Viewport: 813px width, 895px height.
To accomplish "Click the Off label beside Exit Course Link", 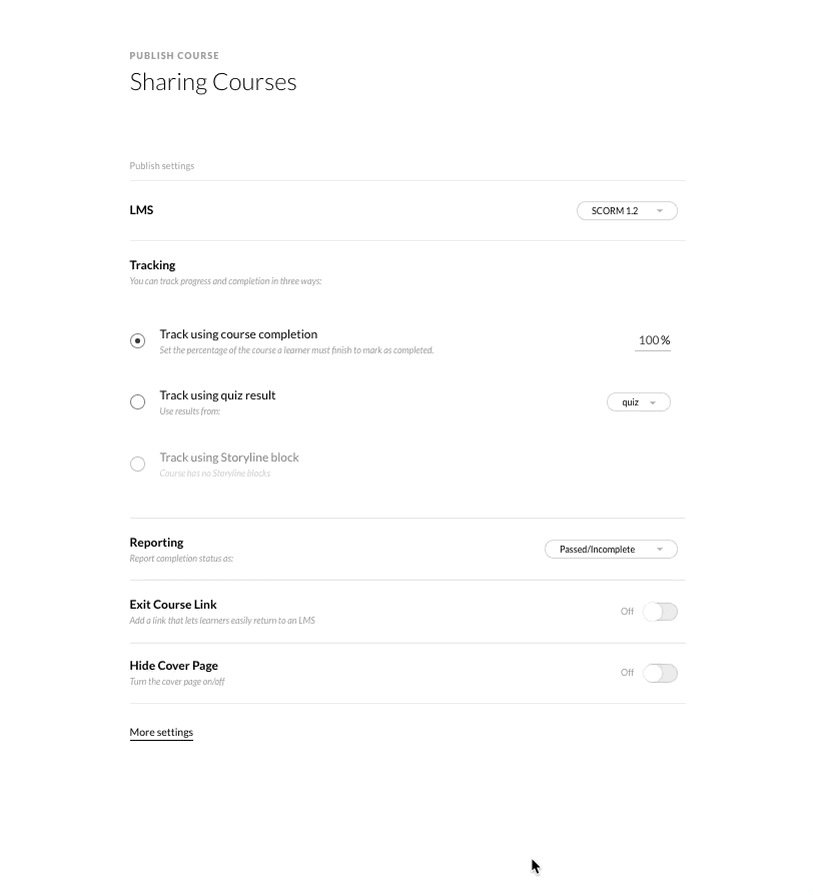I will tap(627, 612).
